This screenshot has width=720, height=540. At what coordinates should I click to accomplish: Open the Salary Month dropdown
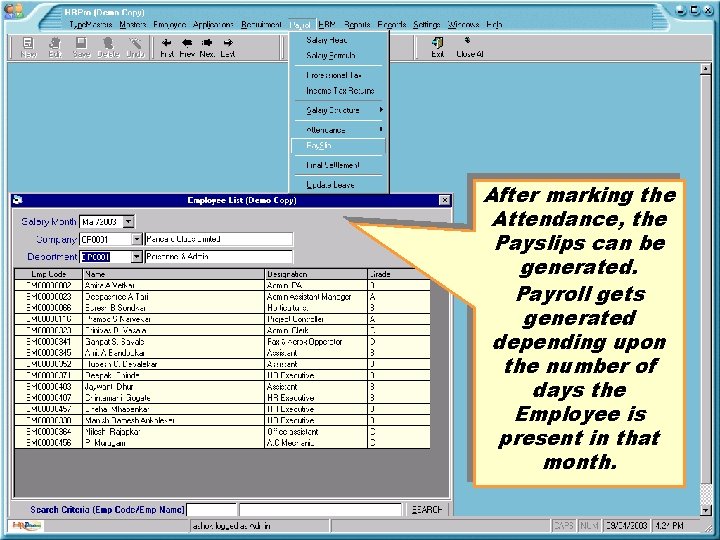[129, 222]
